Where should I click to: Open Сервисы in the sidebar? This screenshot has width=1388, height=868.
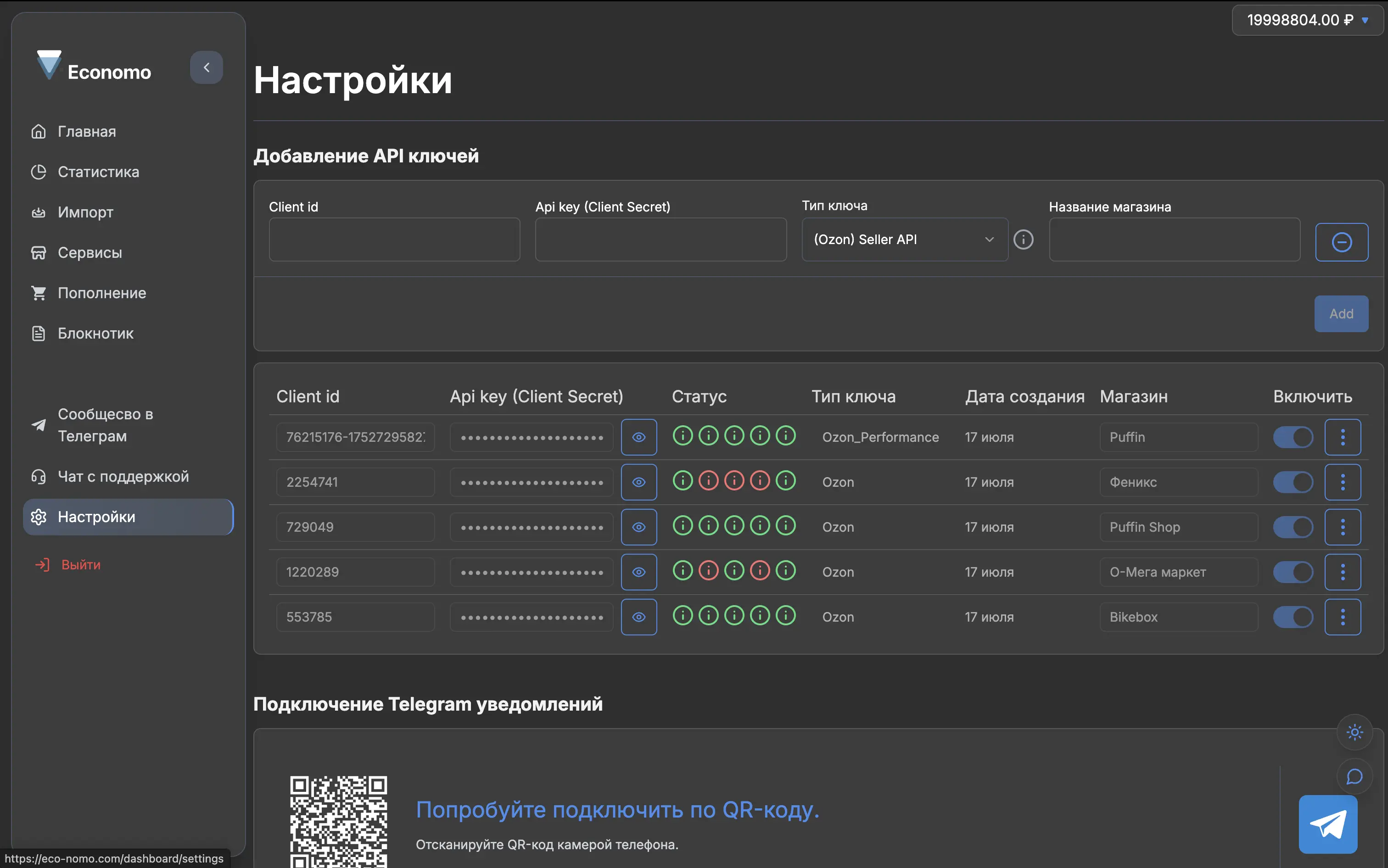coord(129,253)
